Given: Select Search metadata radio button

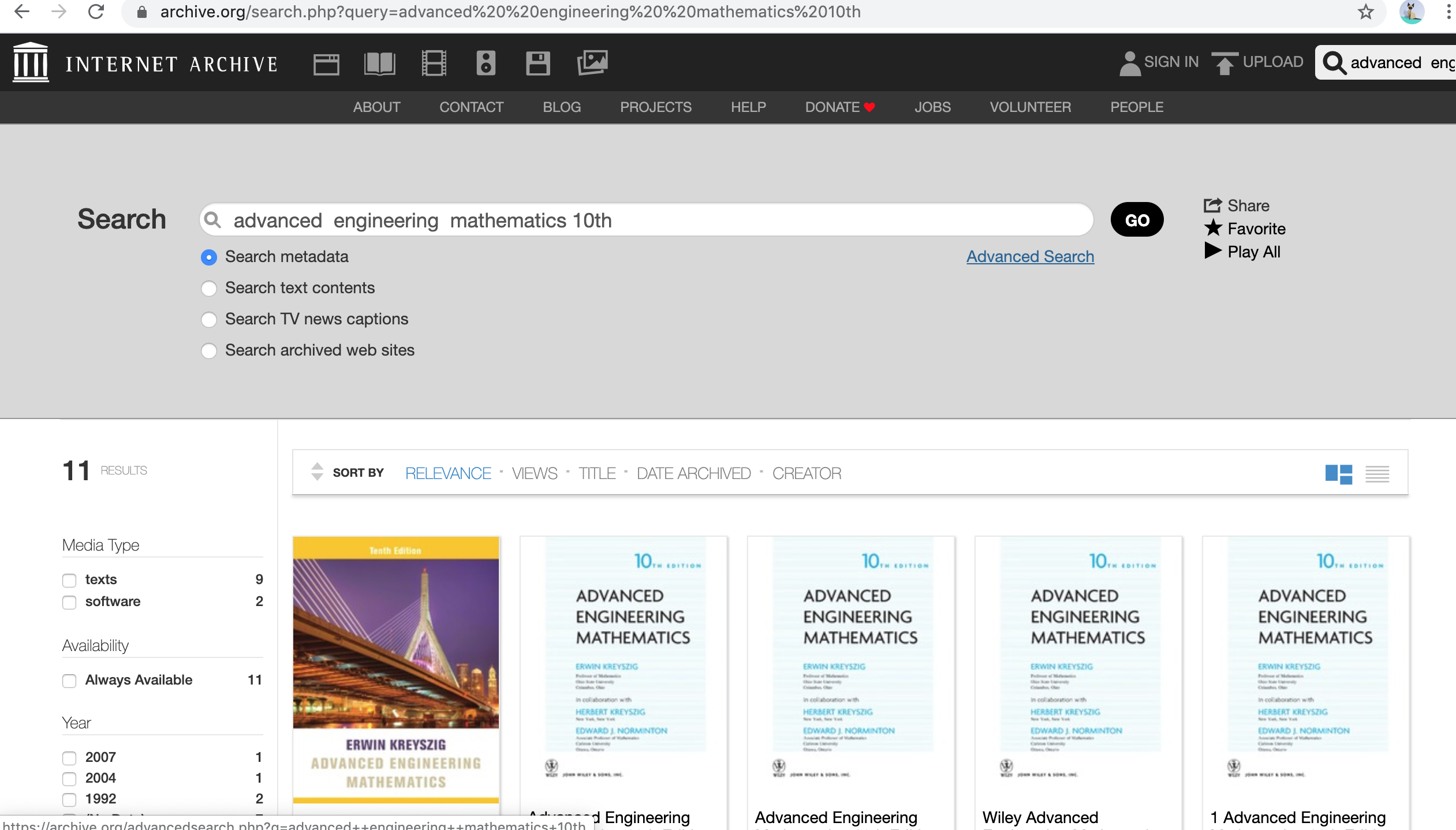Looking at the screenshot, I should pyautogui.click(x=208, y=257).
